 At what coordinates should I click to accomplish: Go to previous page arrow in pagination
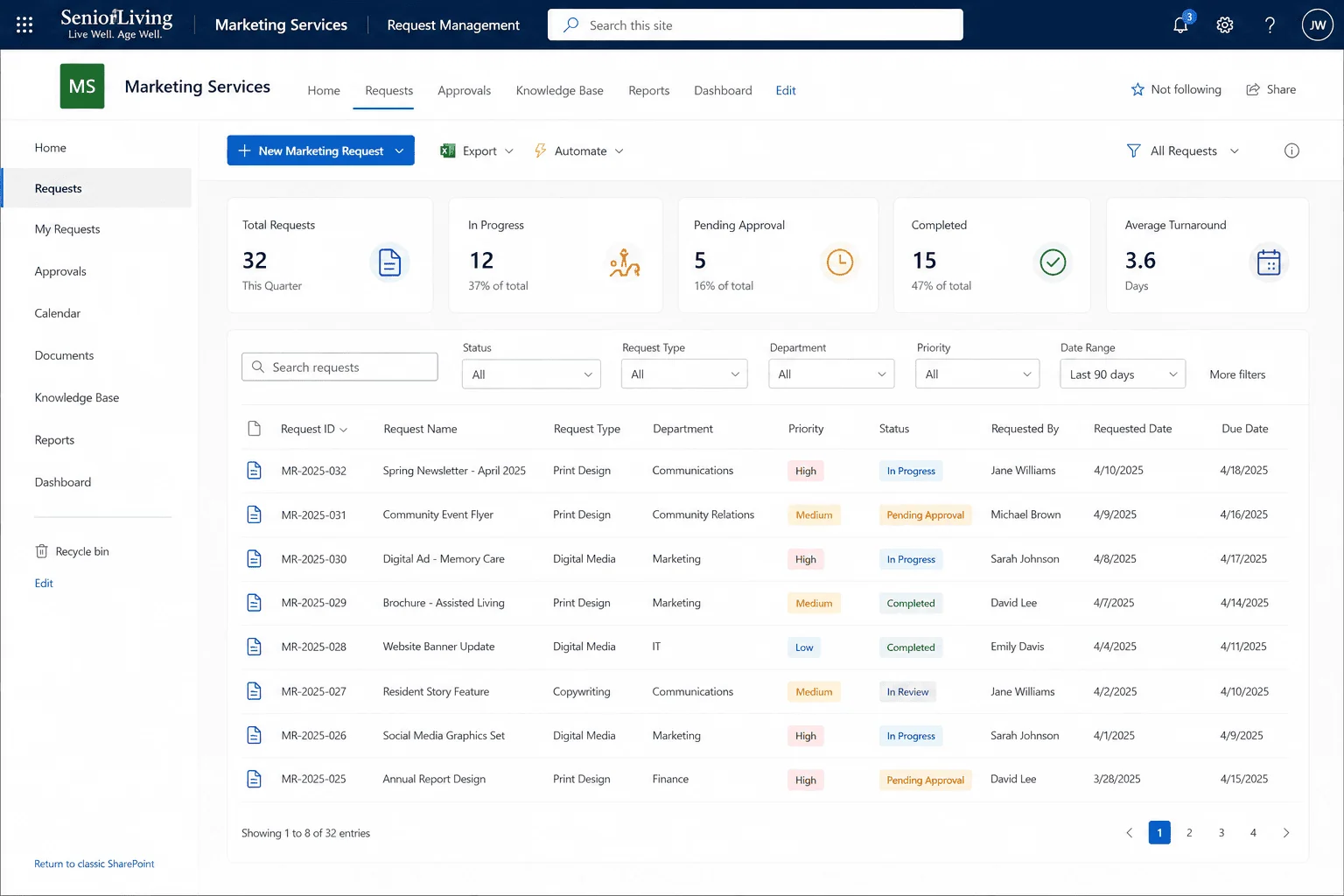coord(1129,833)
